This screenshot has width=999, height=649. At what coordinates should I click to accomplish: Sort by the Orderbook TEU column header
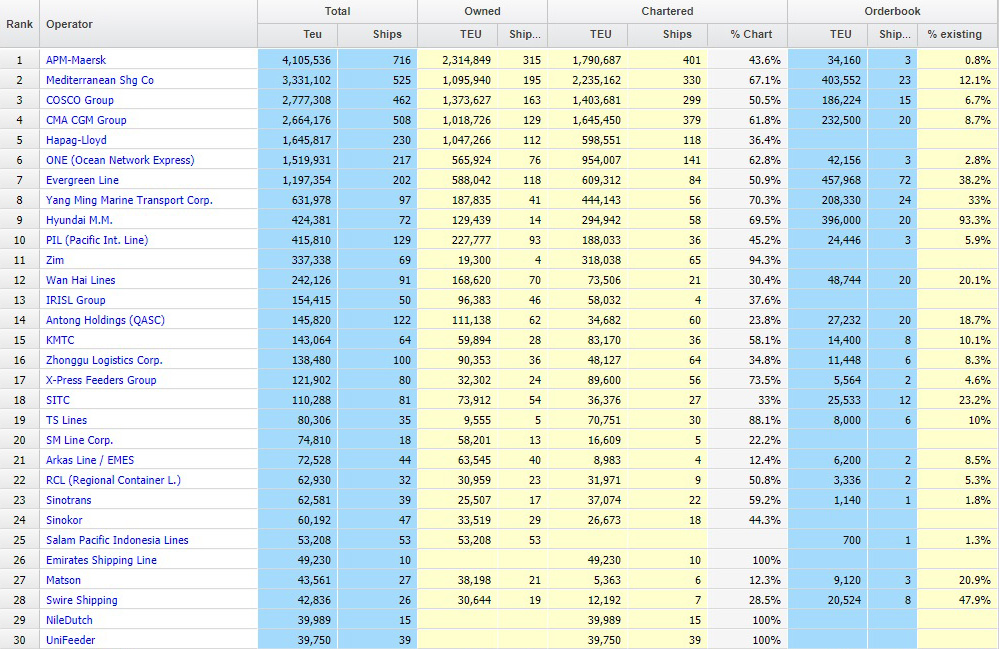click(828, 34)
